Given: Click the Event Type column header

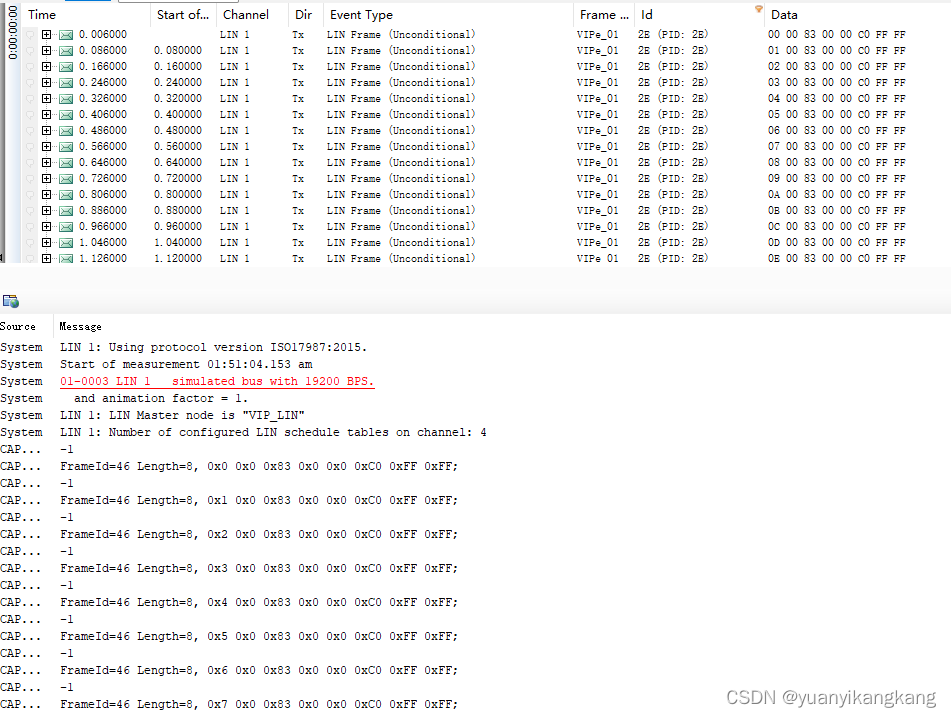Looking at the screenshot, I should [x=365, y=14].
